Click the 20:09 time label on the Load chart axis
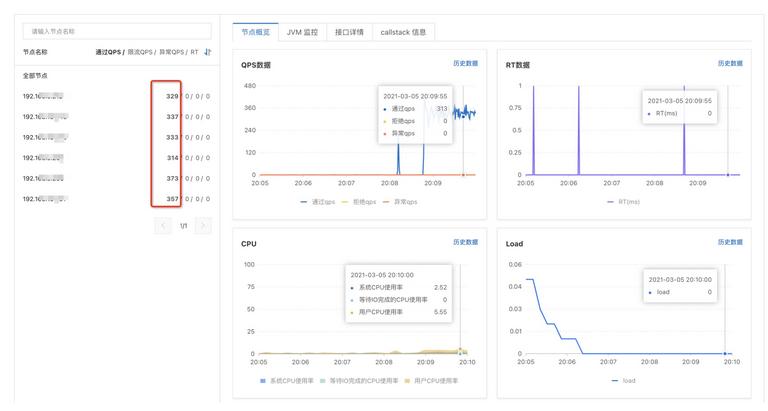Screen dimensions: 768x411 tap(691, 362)
